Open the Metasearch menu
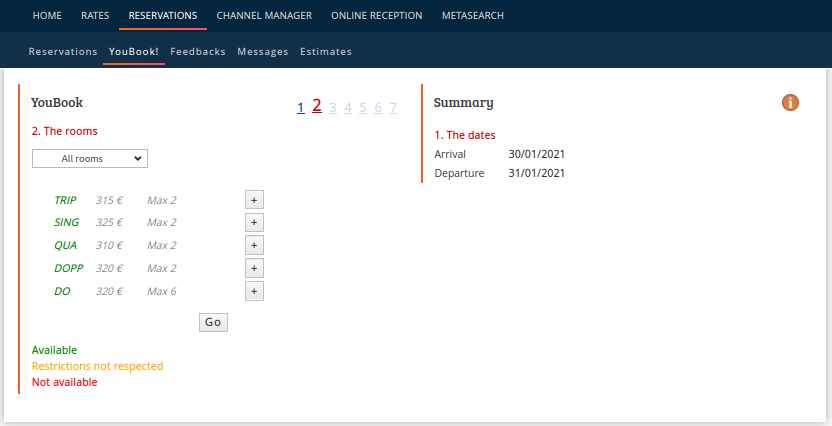The width and height of the screenshot is (832, 426). pyautogui.click(x=473, y=16)
